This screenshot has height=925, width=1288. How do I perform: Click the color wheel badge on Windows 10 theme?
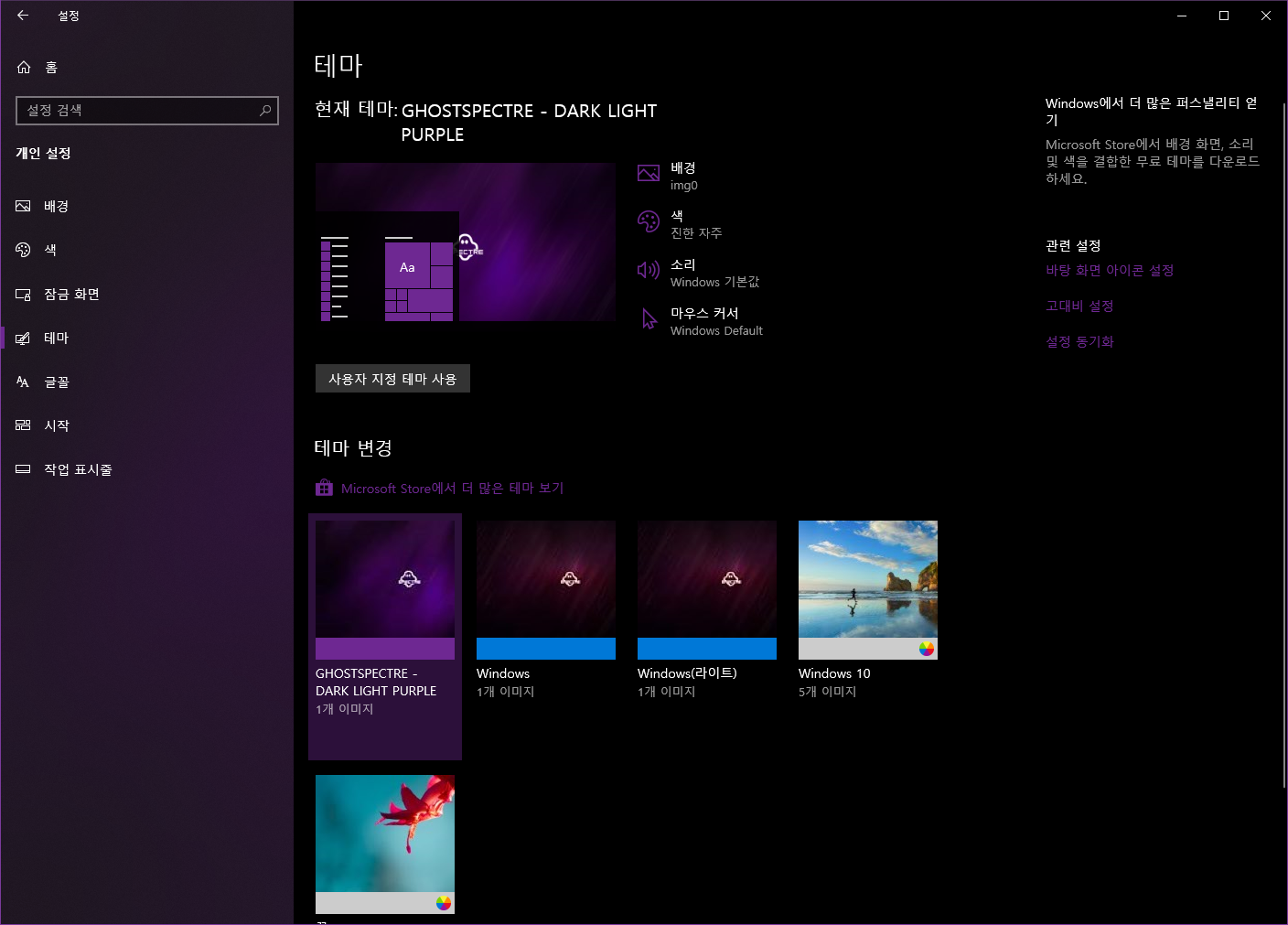927,649
